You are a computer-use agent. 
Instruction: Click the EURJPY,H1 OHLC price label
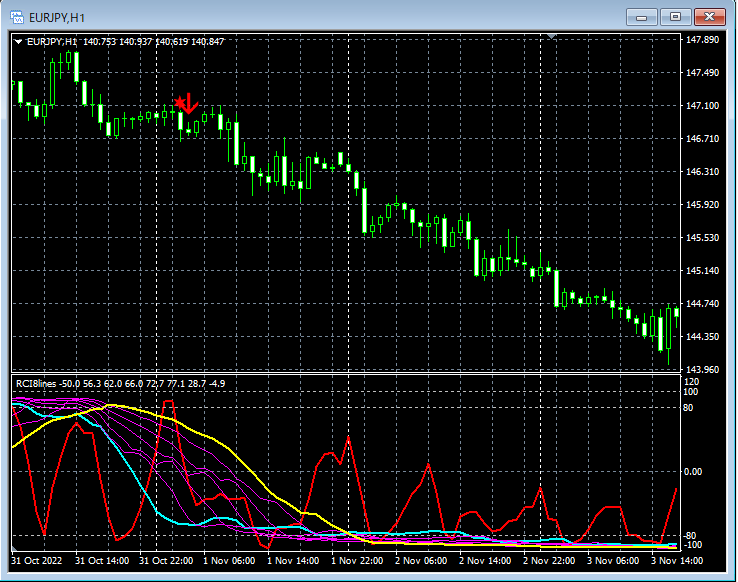(x=125, y=41)
